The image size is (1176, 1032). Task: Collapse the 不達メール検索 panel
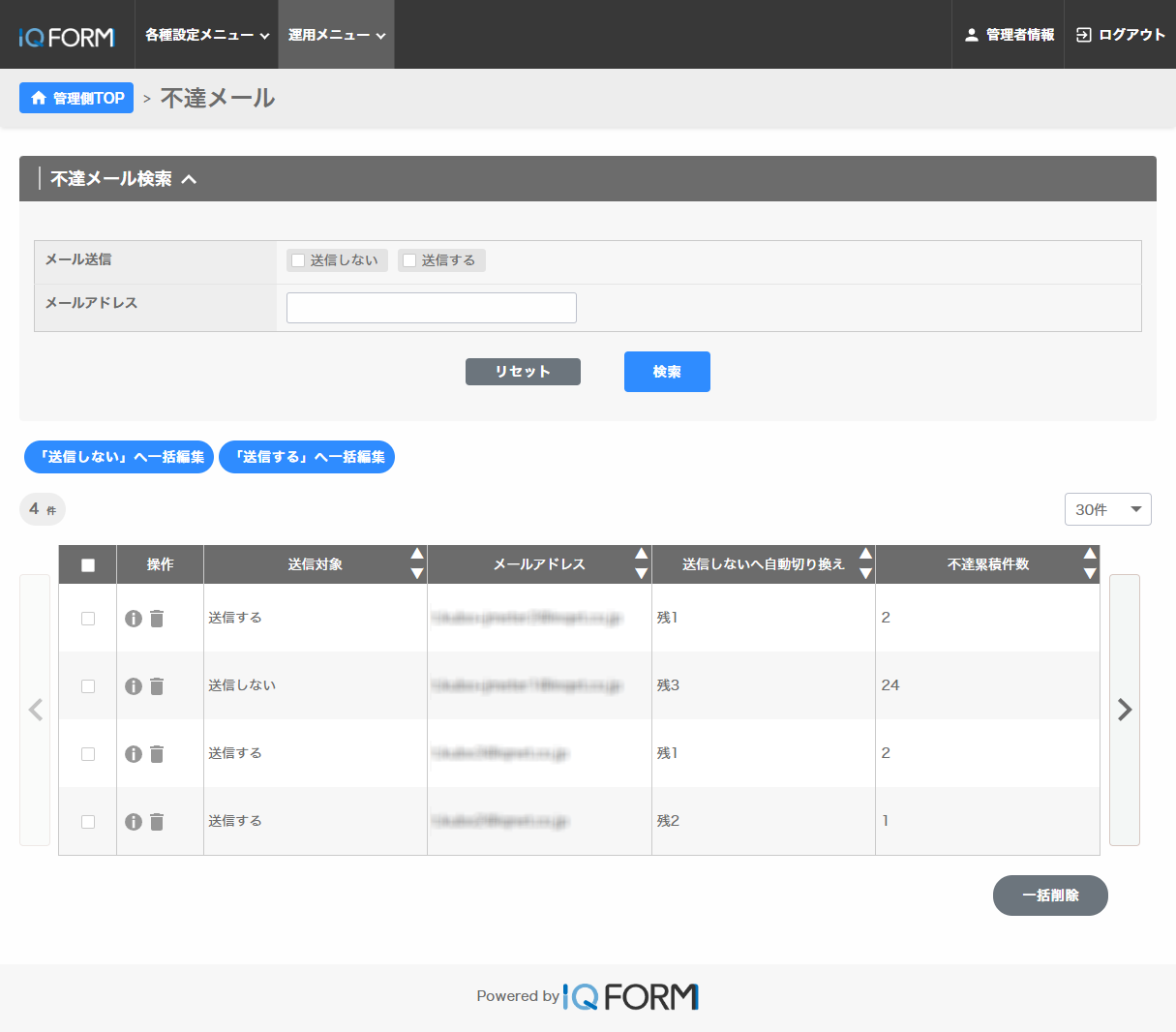point(189,179)
